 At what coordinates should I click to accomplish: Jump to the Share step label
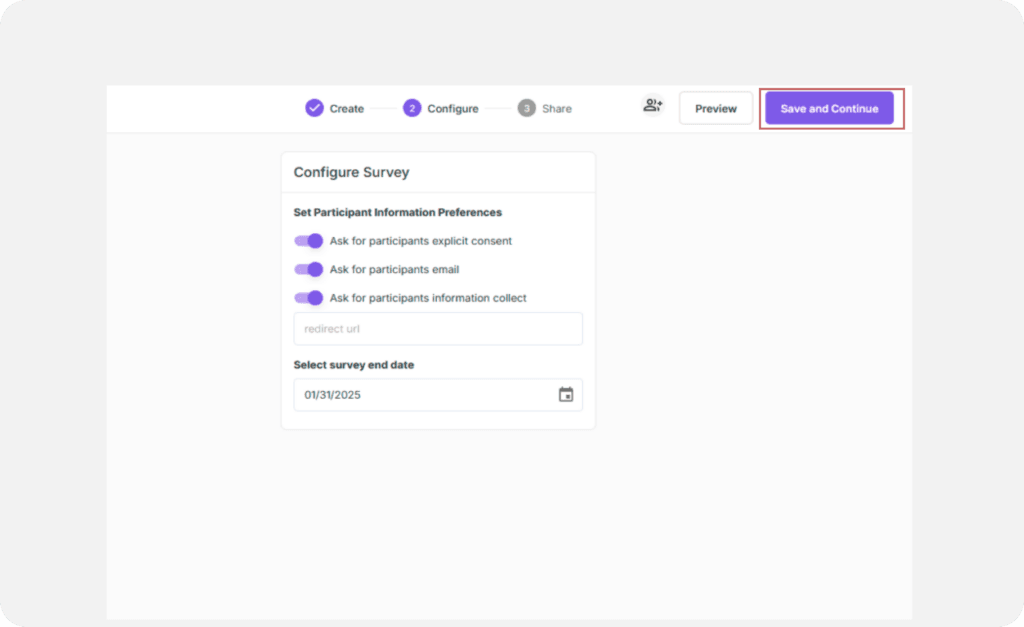[x=557, y=109]
